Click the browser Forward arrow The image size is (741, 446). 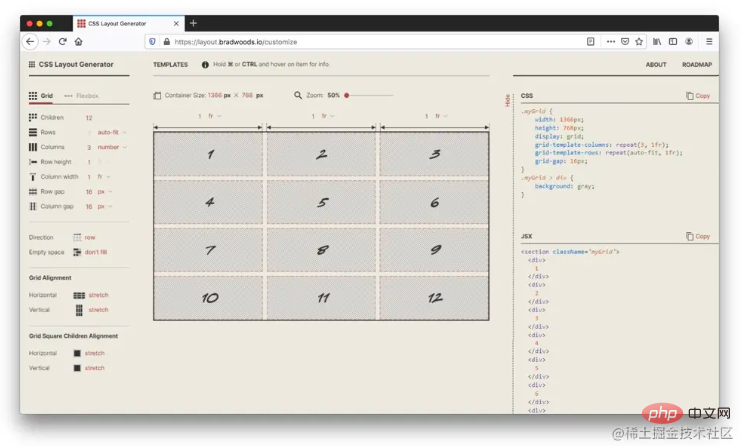[46, 42]
